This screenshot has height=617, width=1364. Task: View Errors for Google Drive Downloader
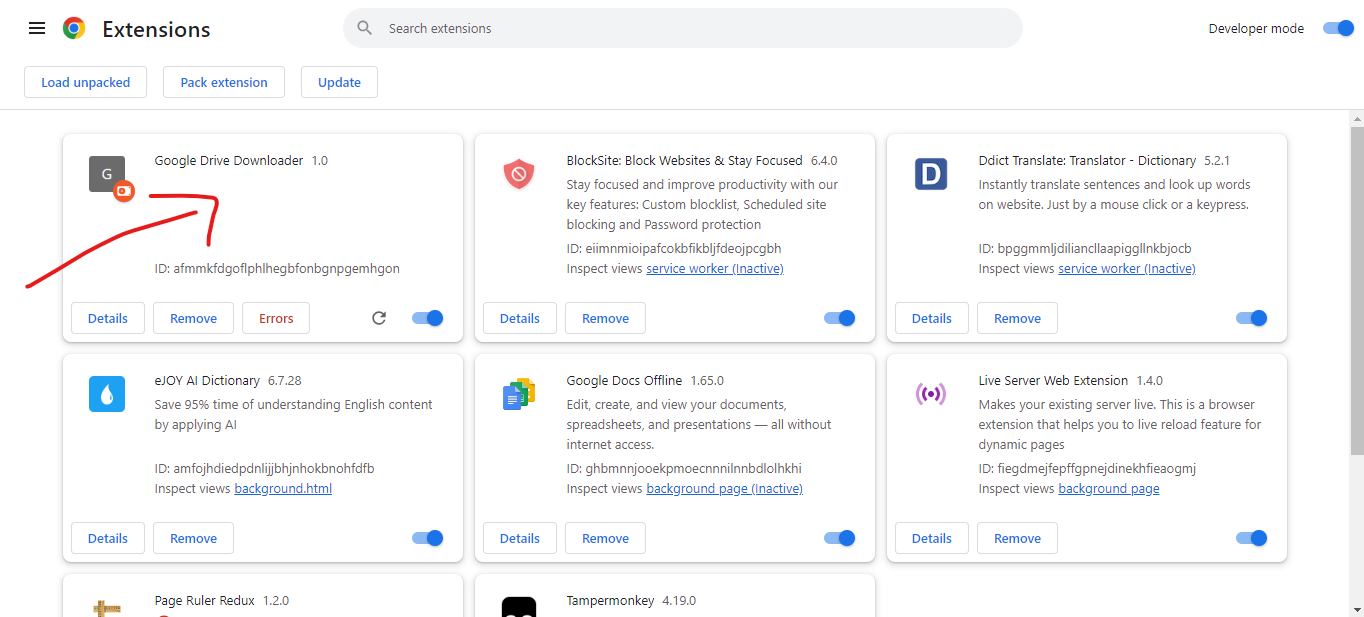275,317
